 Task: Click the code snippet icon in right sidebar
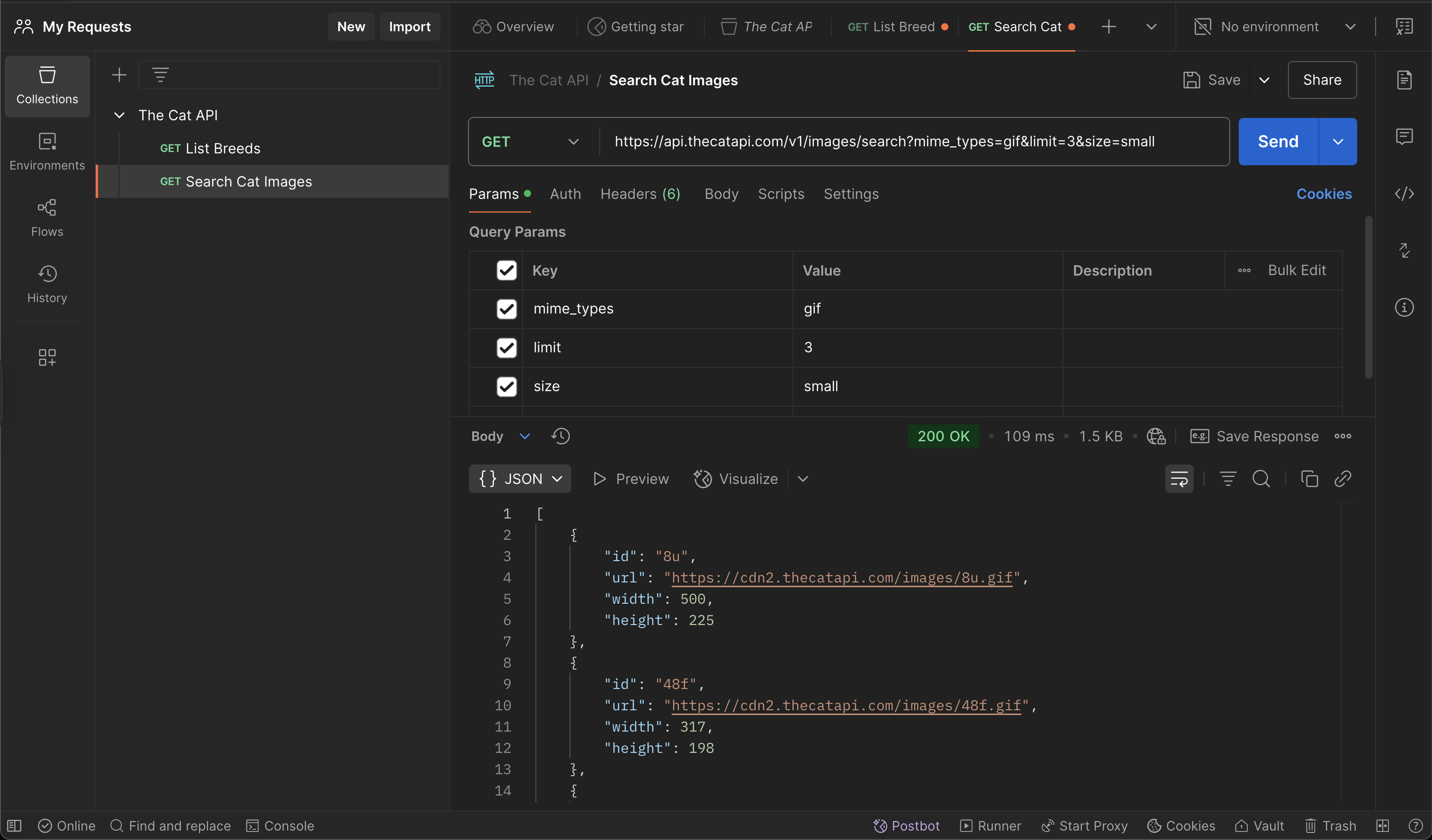[1404, 194]
